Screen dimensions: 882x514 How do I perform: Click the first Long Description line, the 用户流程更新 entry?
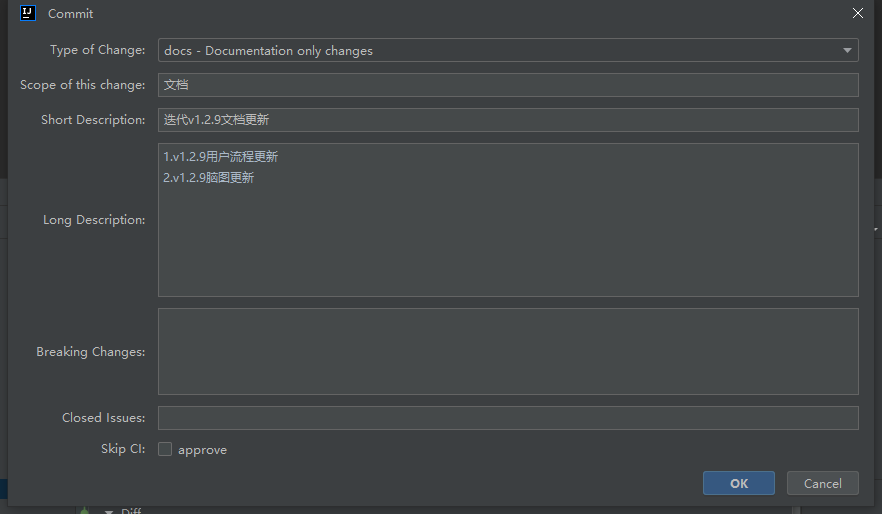(x=220, y=156)
